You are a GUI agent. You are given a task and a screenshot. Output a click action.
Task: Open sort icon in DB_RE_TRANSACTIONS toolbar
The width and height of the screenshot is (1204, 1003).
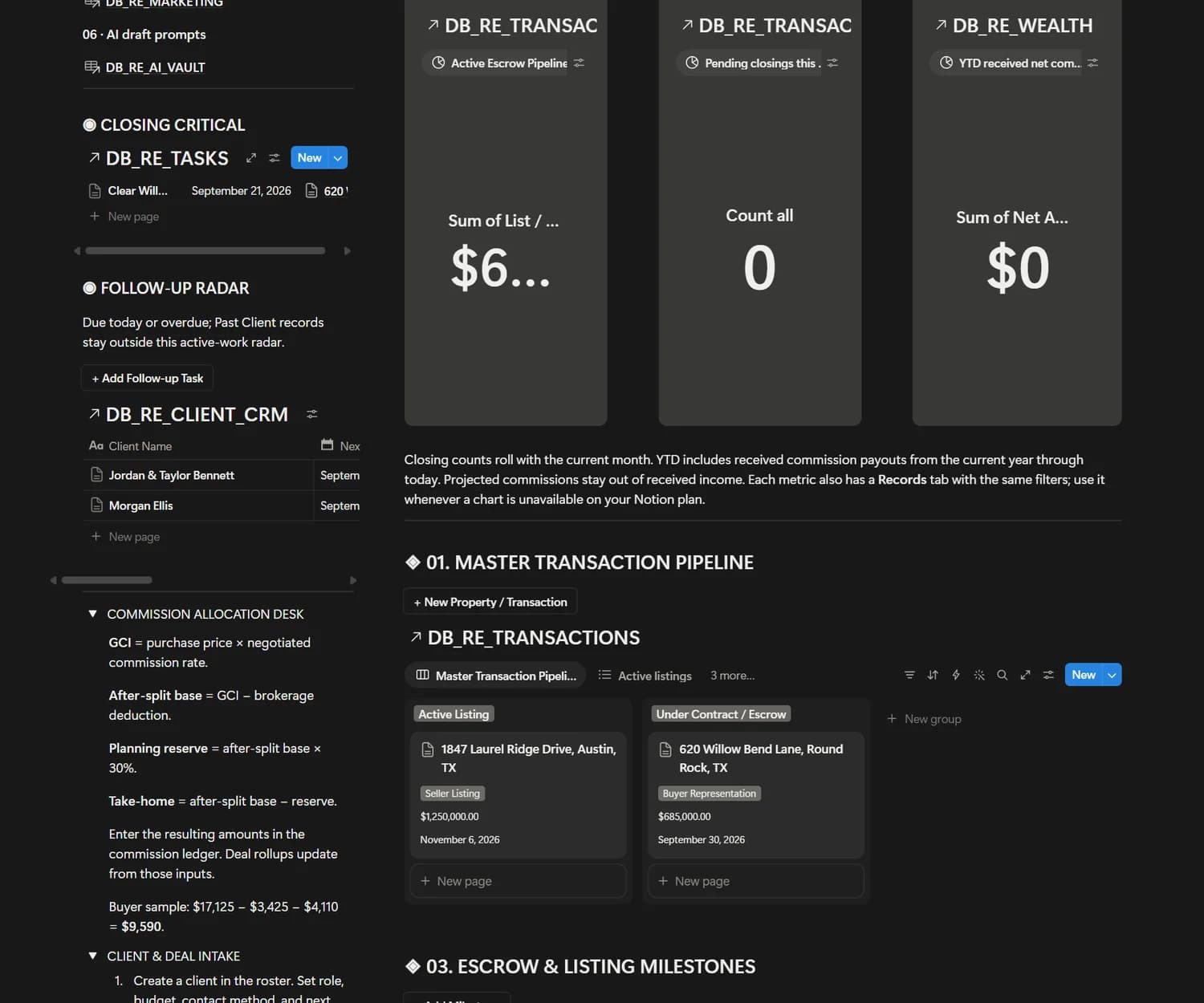point(933,675)
